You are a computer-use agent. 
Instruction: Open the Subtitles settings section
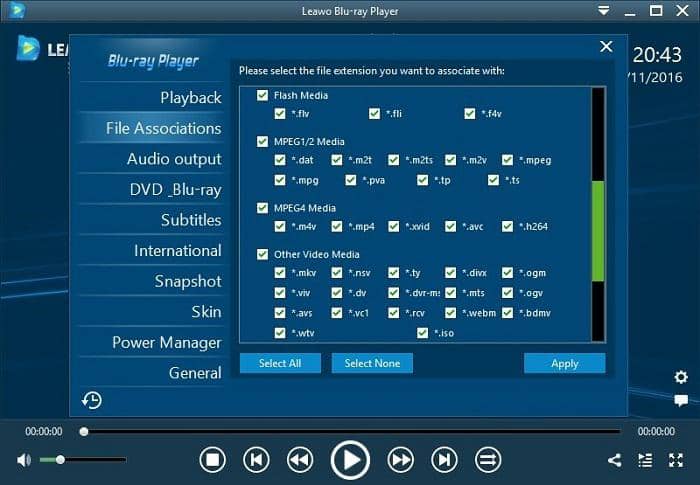pos(190,220)
